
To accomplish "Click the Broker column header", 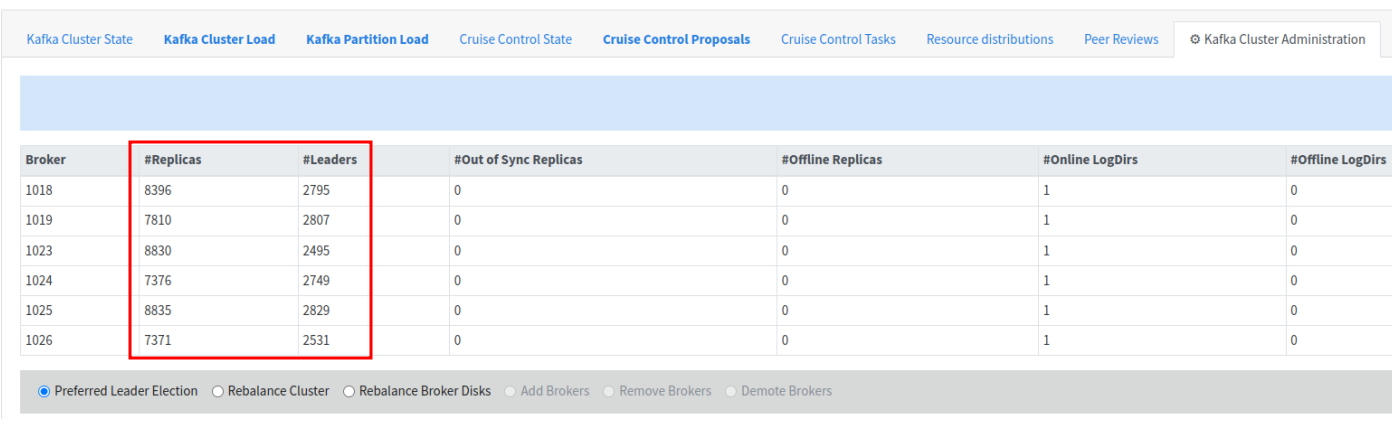I will [x=46, y=160].
